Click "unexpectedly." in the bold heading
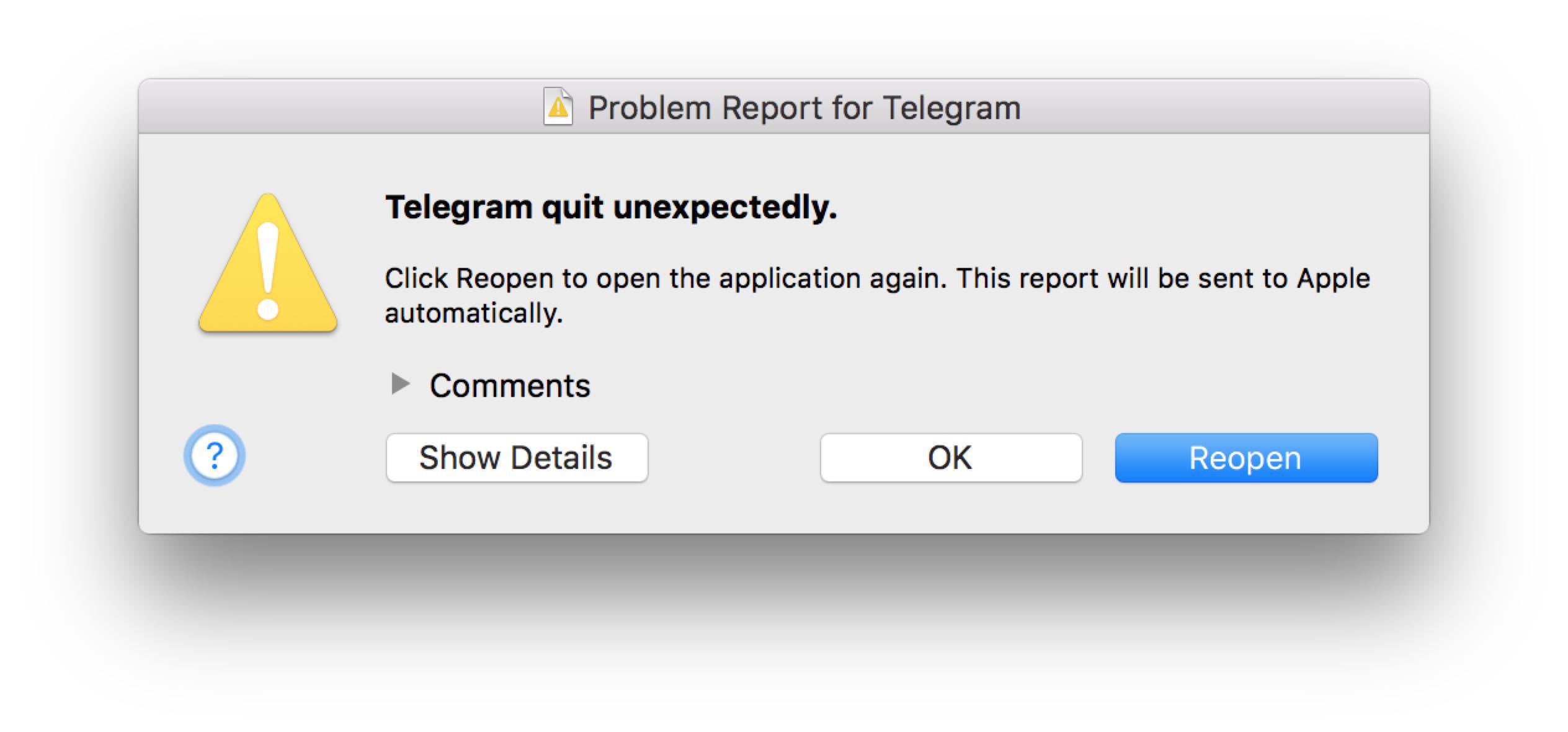This screenshot has height=732, width=1568. [x=725, y=208]
